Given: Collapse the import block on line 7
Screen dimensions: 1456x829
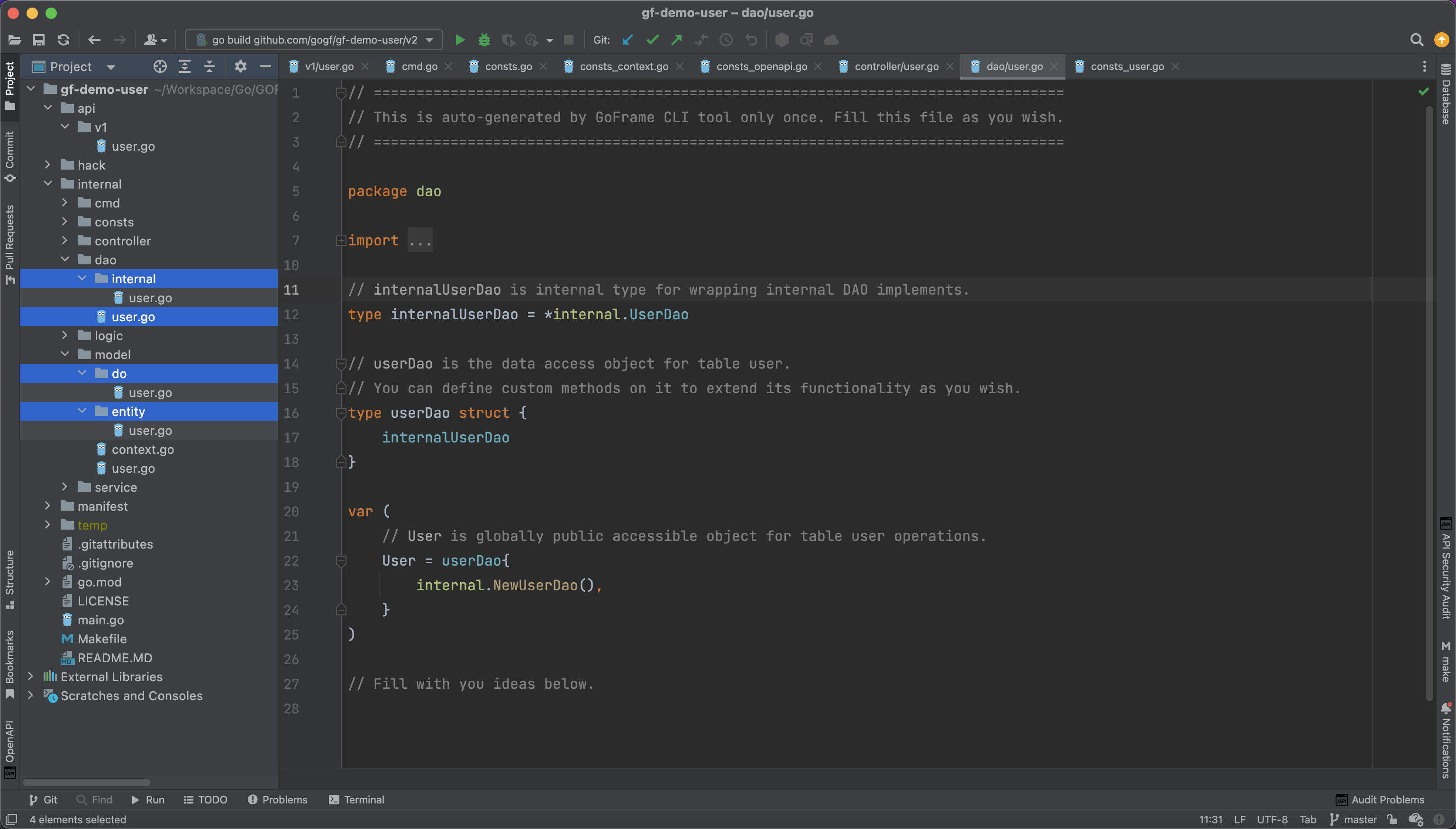Looking at the screenshot, I should click(x=341, y=241).
